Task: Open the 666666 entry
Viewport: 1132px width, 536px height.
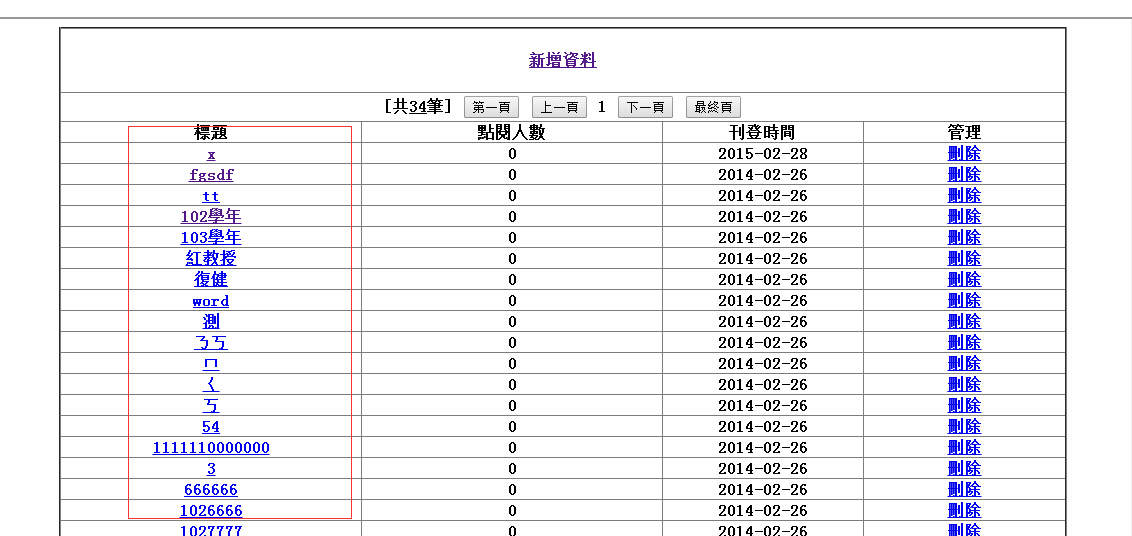Action: [211, 490]
